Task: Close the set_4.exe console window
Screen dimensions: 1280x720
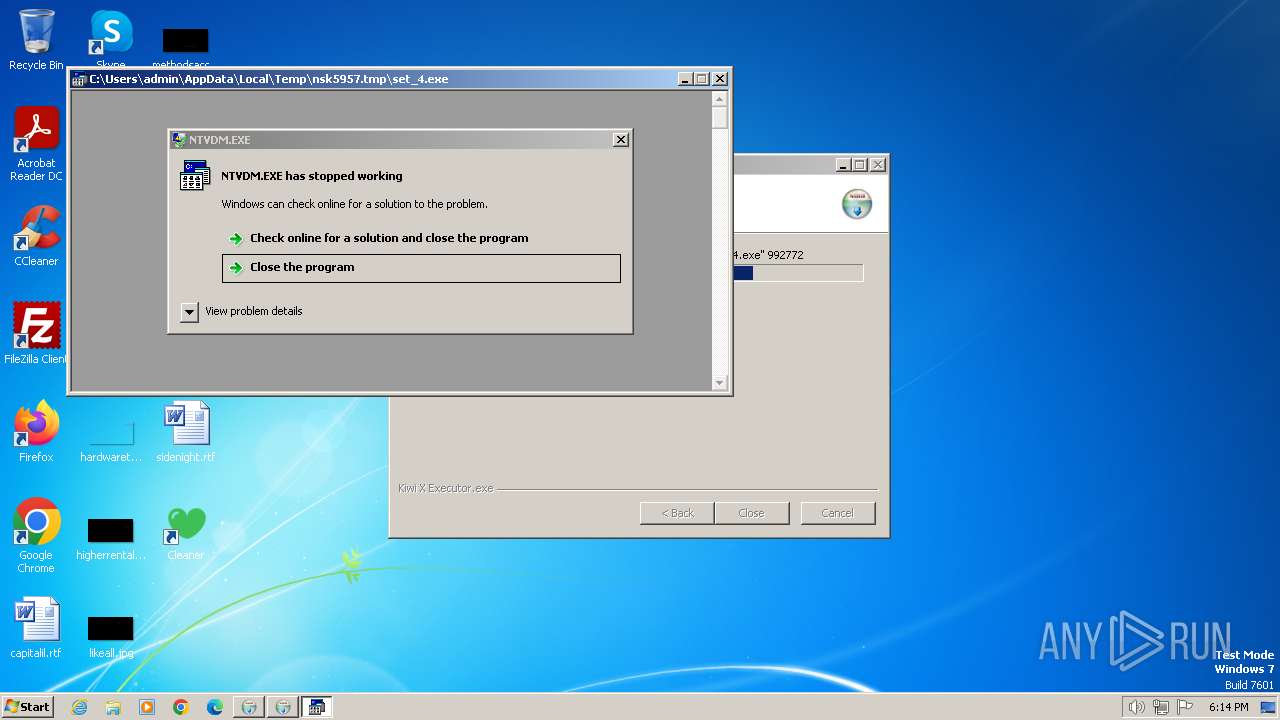Action: [x=720, y=79]
